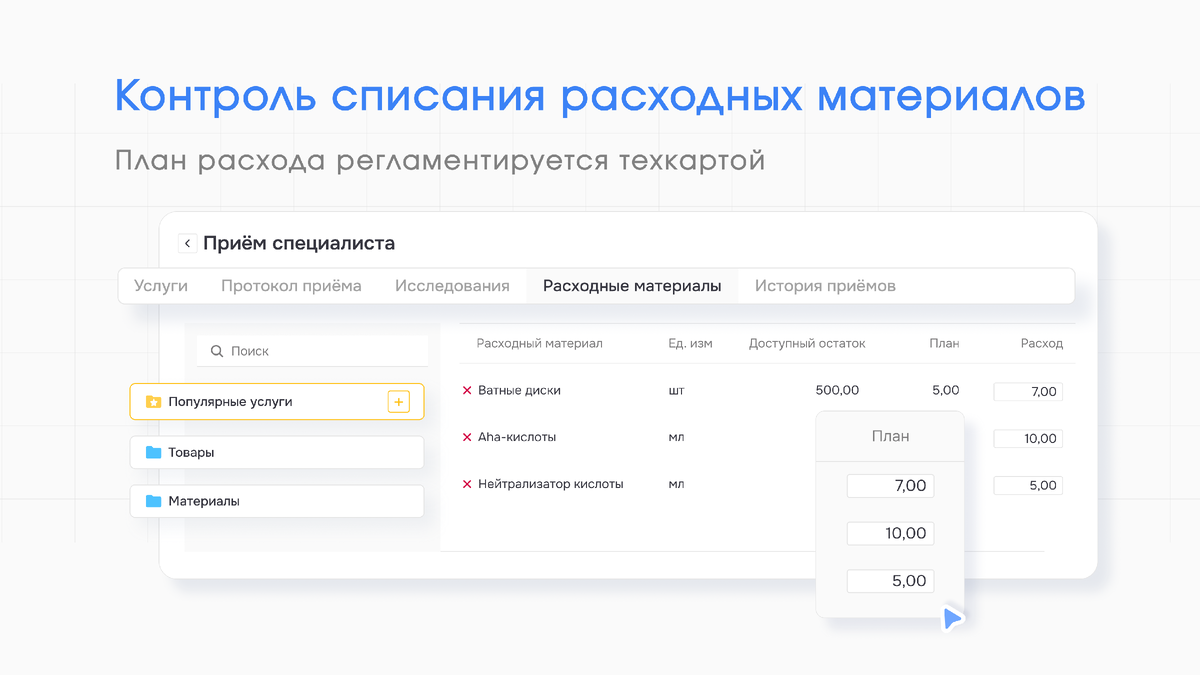
Task: Click the Расходный материал column header
Action: [x=539, y=343]
